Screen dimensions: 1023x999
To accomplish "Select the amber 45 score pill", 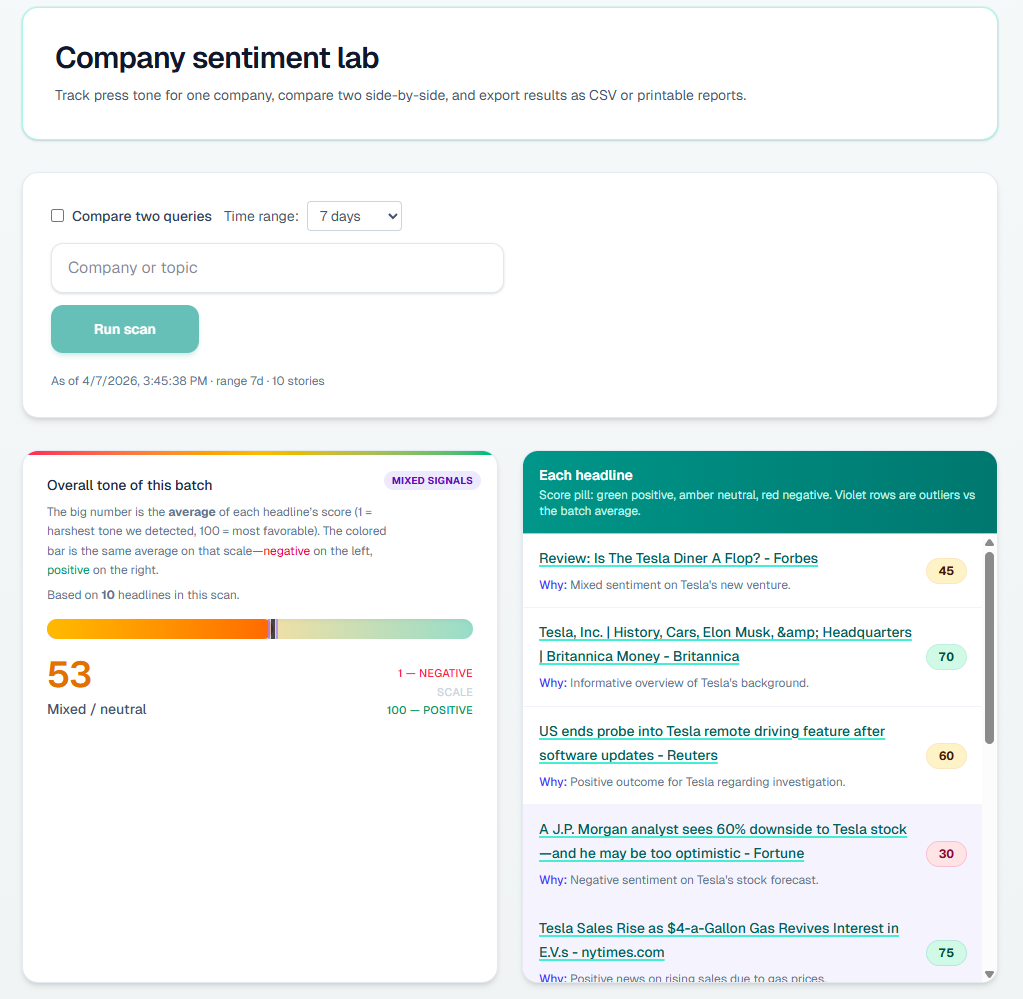I will tap(945, 571).
